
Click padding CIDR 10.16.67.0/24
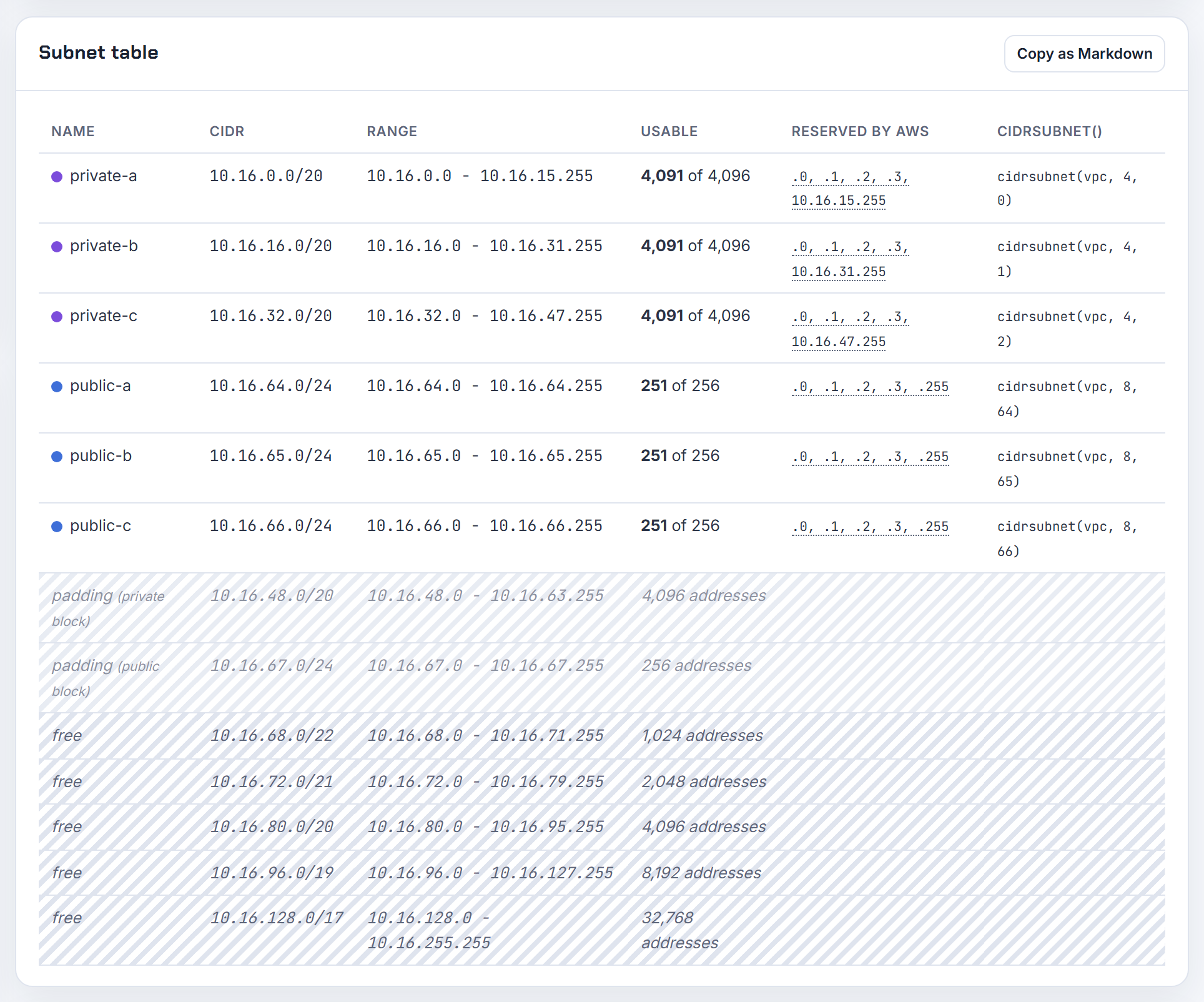click(x=272, y=666)
